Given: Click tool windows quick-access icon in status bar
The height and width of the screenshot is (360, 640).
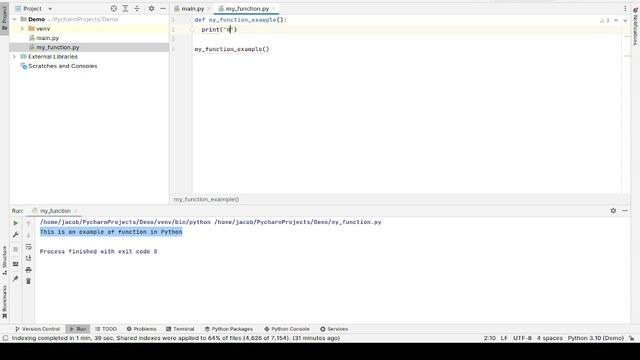Looking at the screenshot, I should point(5,338).
